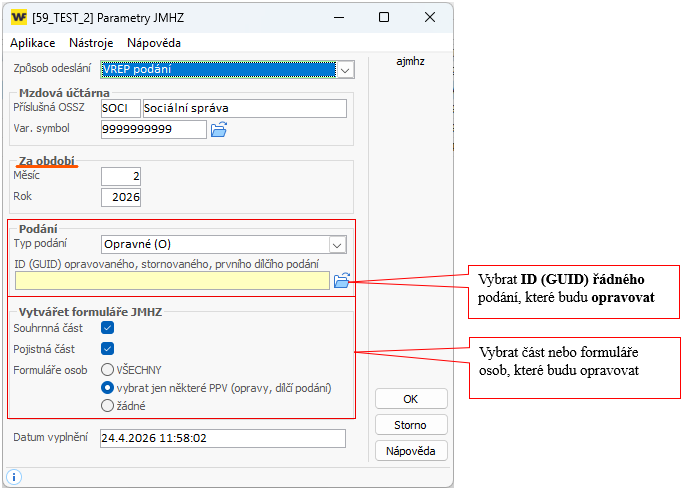This screenshot has width=684, height=490.
Task: Open the Typ podání dropdown
Action: (x=337, y=244)
